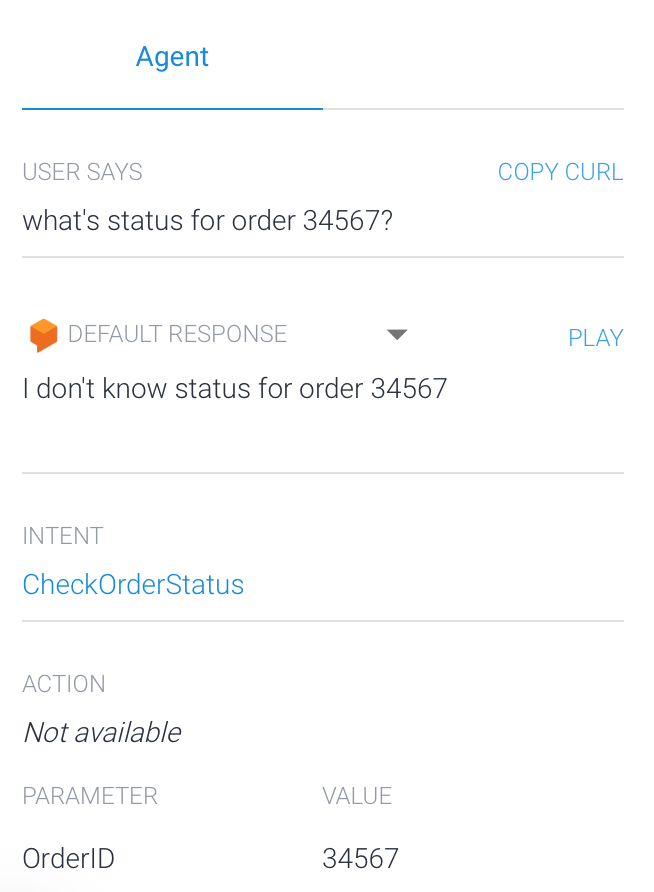The image size is (654, 892).
Task: Switch to the Agent tab
Action: point(172,57)
